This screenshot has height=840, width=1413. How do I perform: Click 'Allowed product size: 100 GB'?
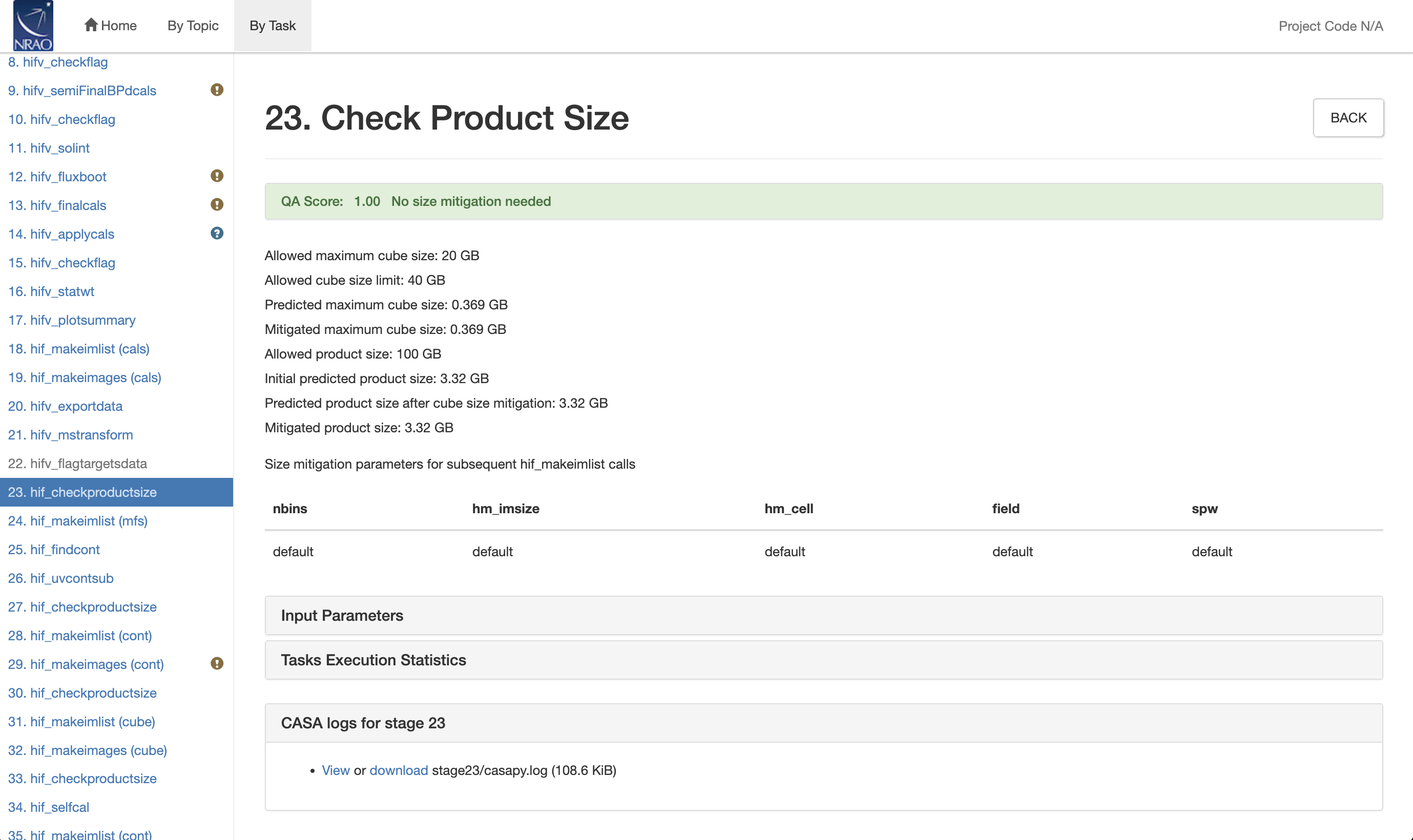pyautogui.click(x=352, y=354)
